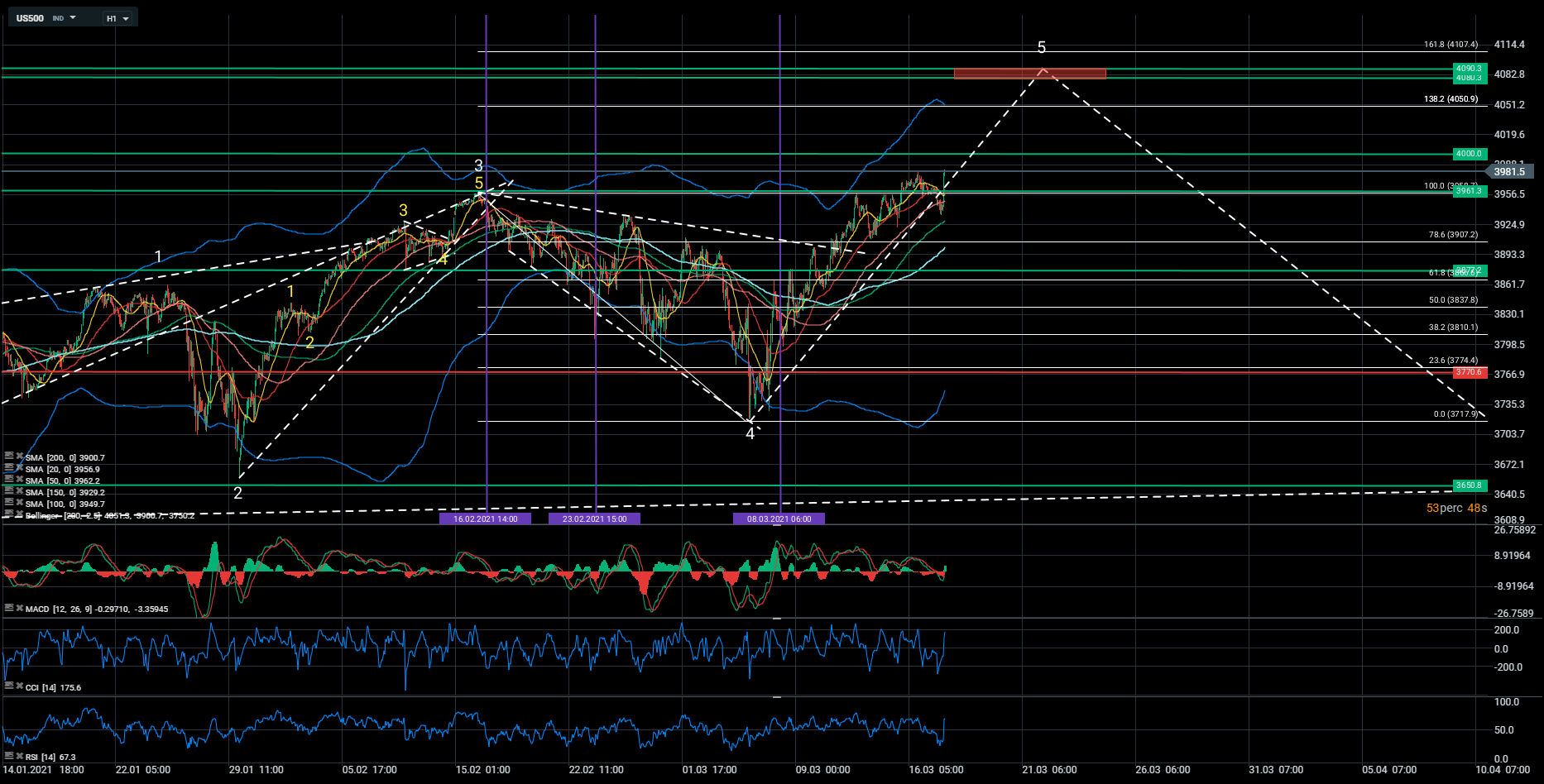The width and height of the screenshot is (1544, 784).
Task: Open settings icon for RSI indicator
Action: (x=8, y=756)
